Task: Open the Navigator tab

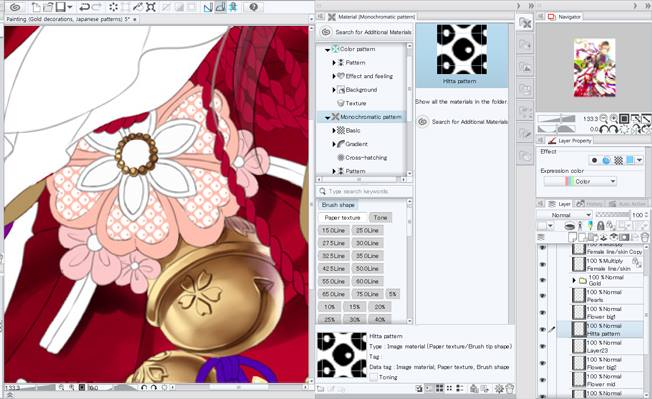Action: point(565,17)
